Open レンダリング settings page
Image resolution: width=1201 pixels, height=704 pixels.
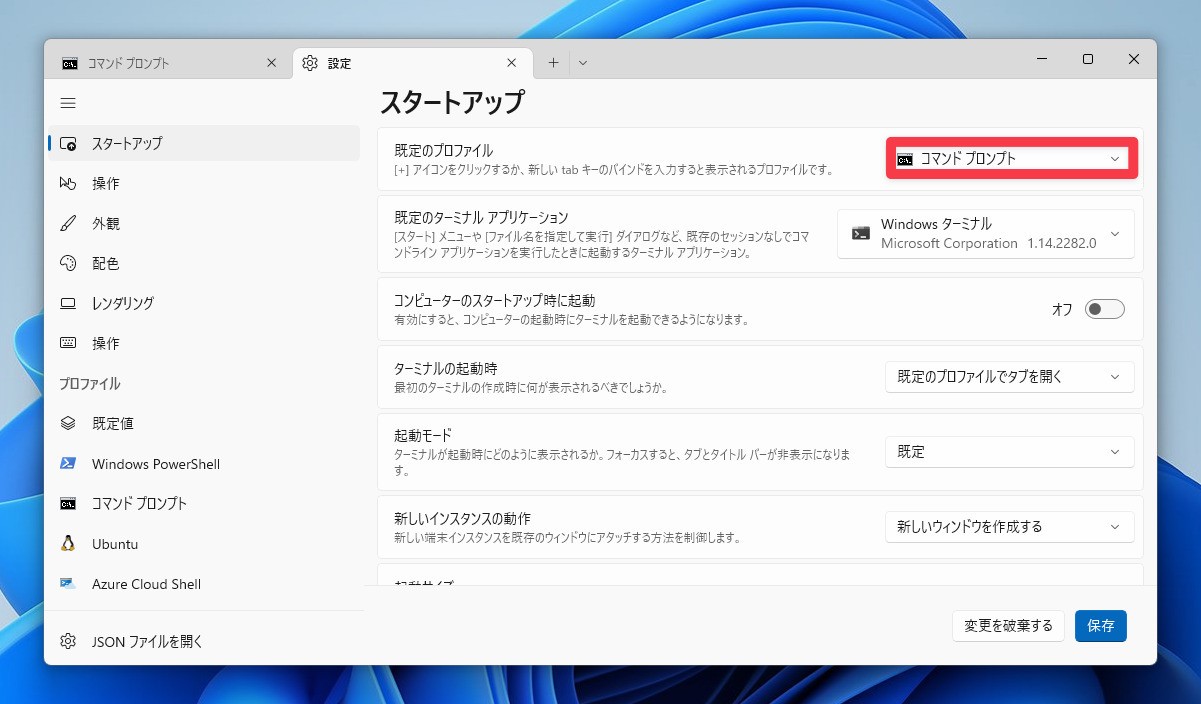[122, 303]
